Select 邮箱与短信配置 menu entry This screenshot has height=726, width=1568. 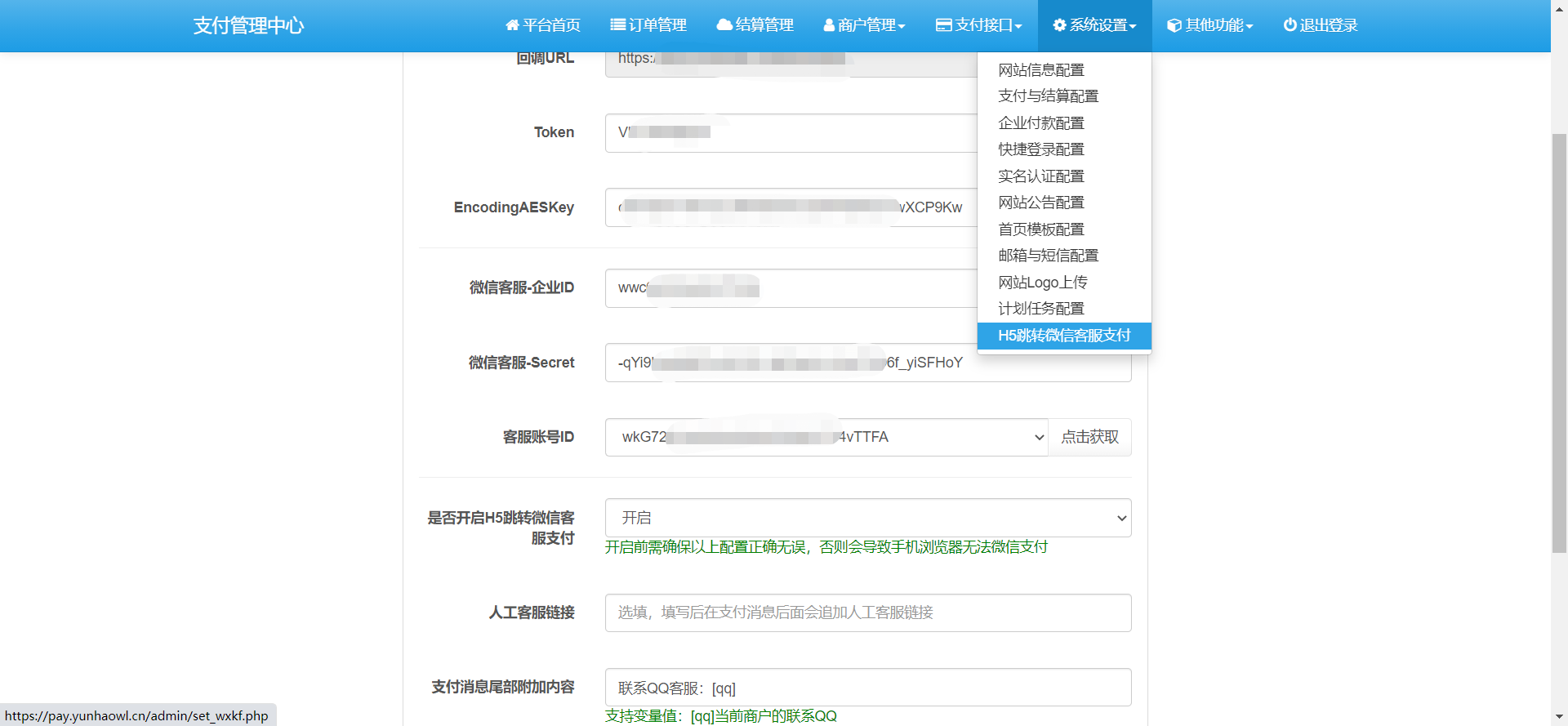tap(1048, 256)
